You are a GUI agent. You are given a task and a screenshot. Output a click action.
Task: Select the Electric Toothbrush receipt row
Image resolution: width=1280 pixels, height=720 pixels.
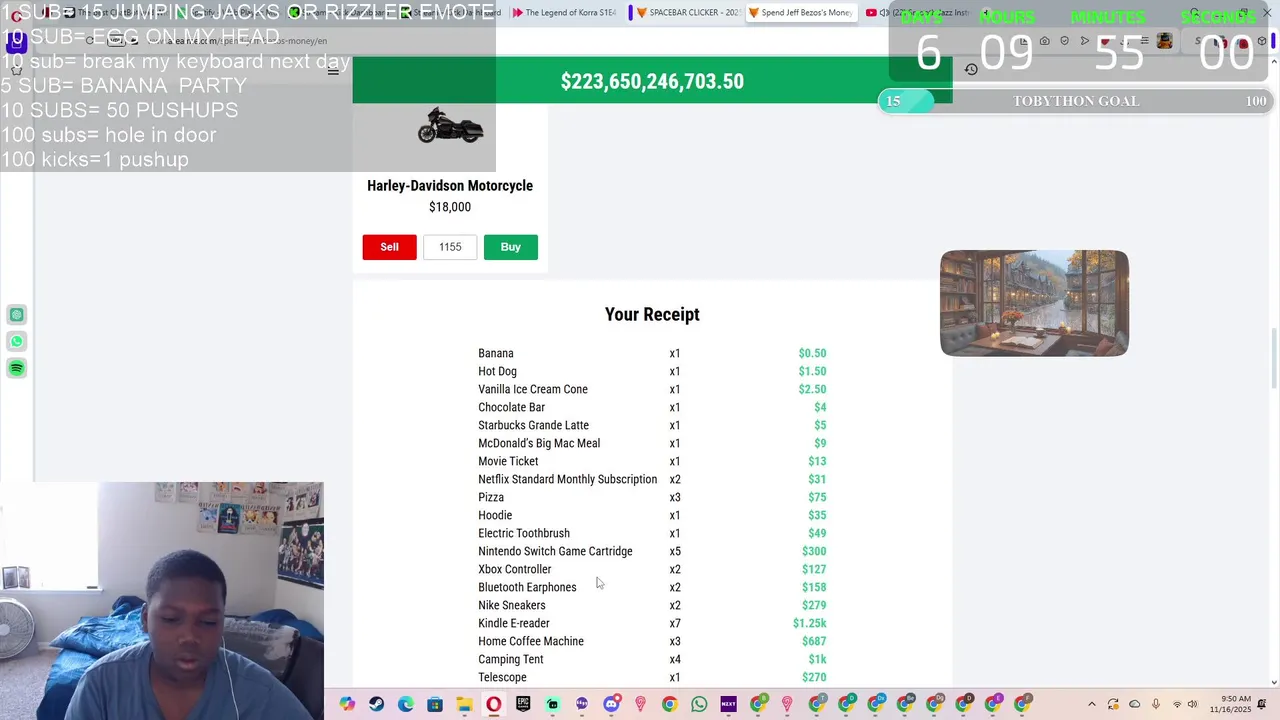click(652, 533)
